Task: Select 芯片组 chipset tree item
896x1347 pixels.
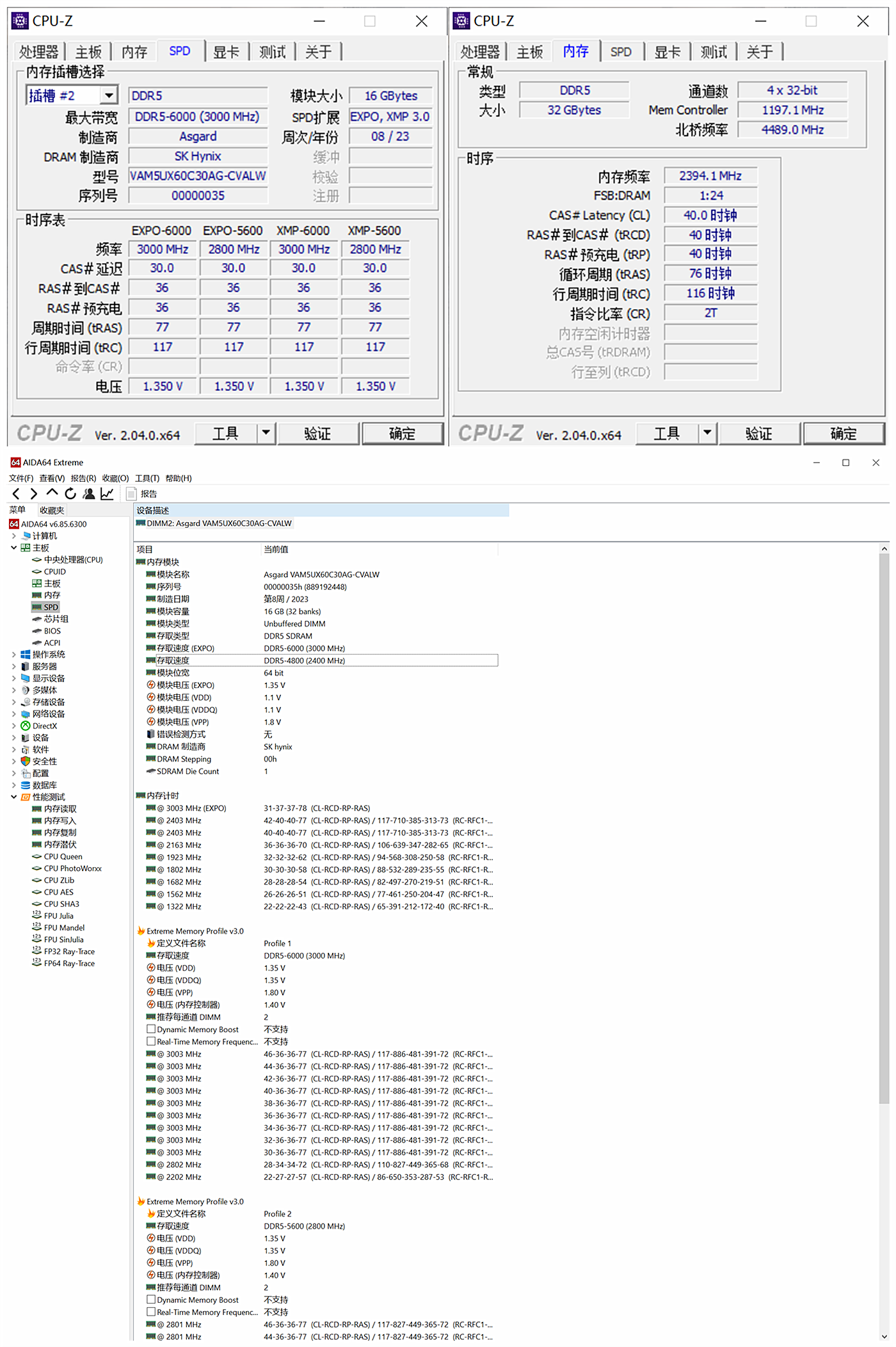Action: pos(51,619)
